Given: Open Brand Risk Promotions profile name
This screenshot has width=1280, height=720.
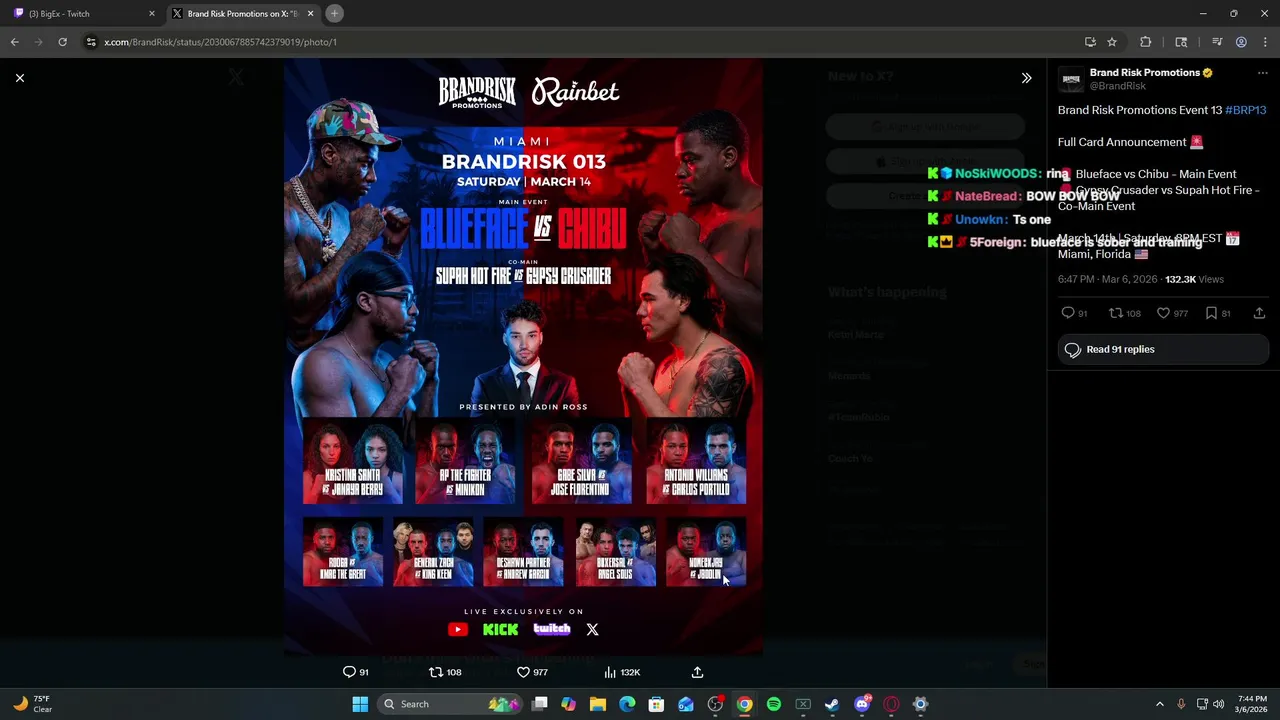Looking at the screenshot, I should tap(1144, 73).
